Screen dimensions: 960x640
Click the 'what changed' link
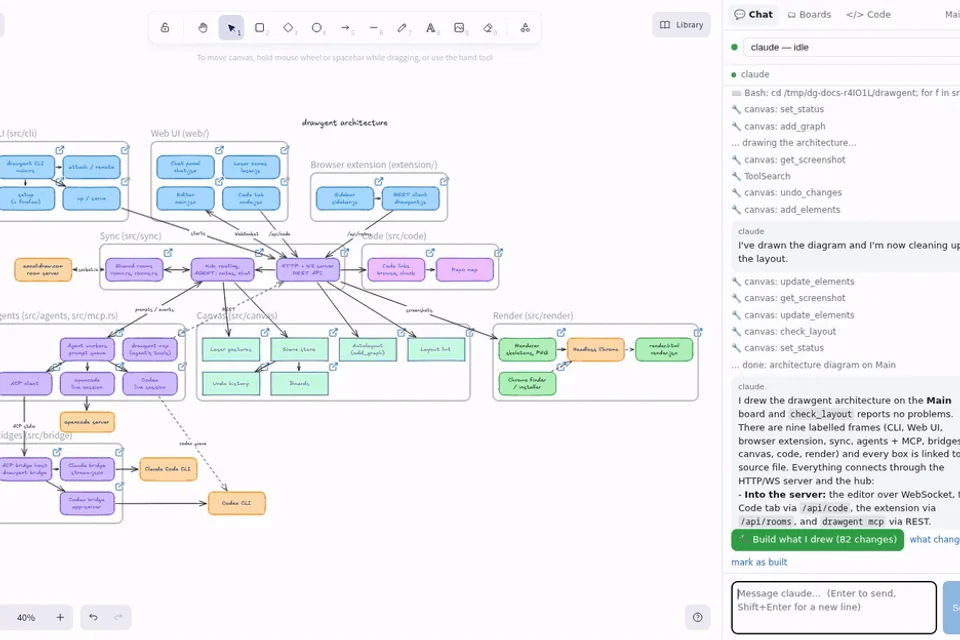934,540
